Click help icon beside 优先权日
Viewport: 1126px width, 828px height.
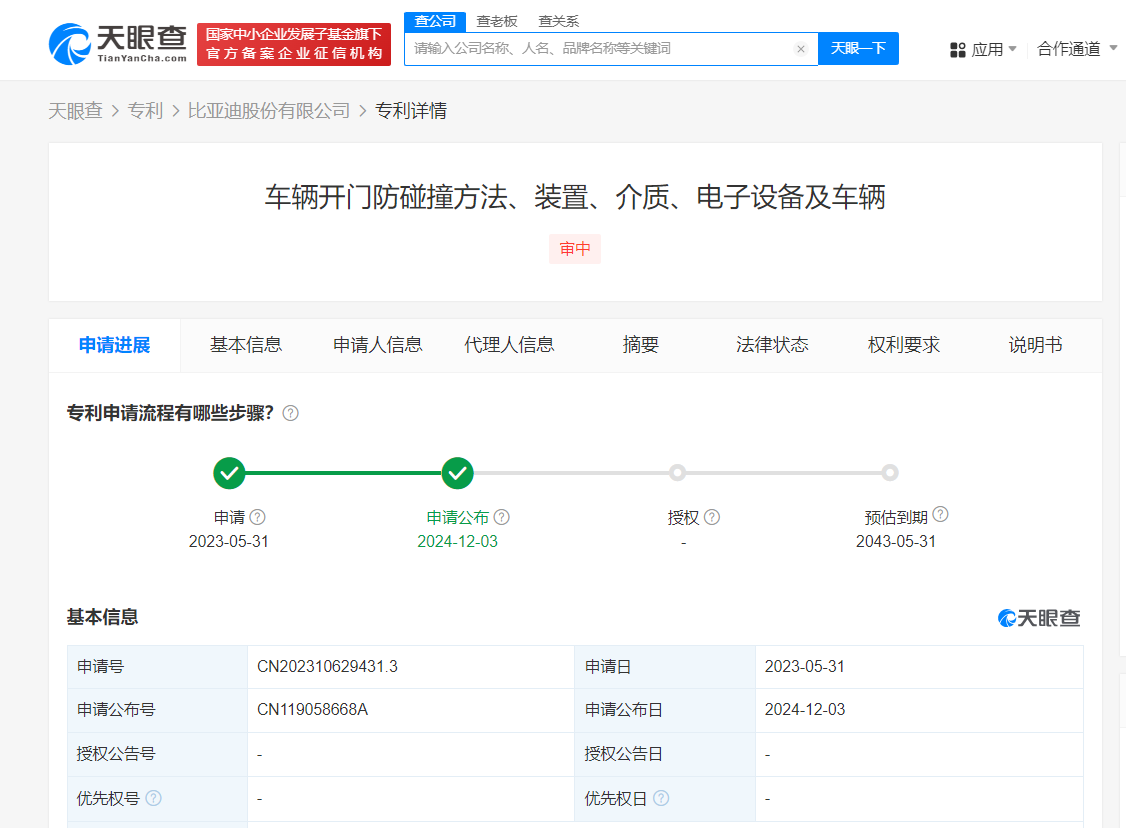(661, 798)
